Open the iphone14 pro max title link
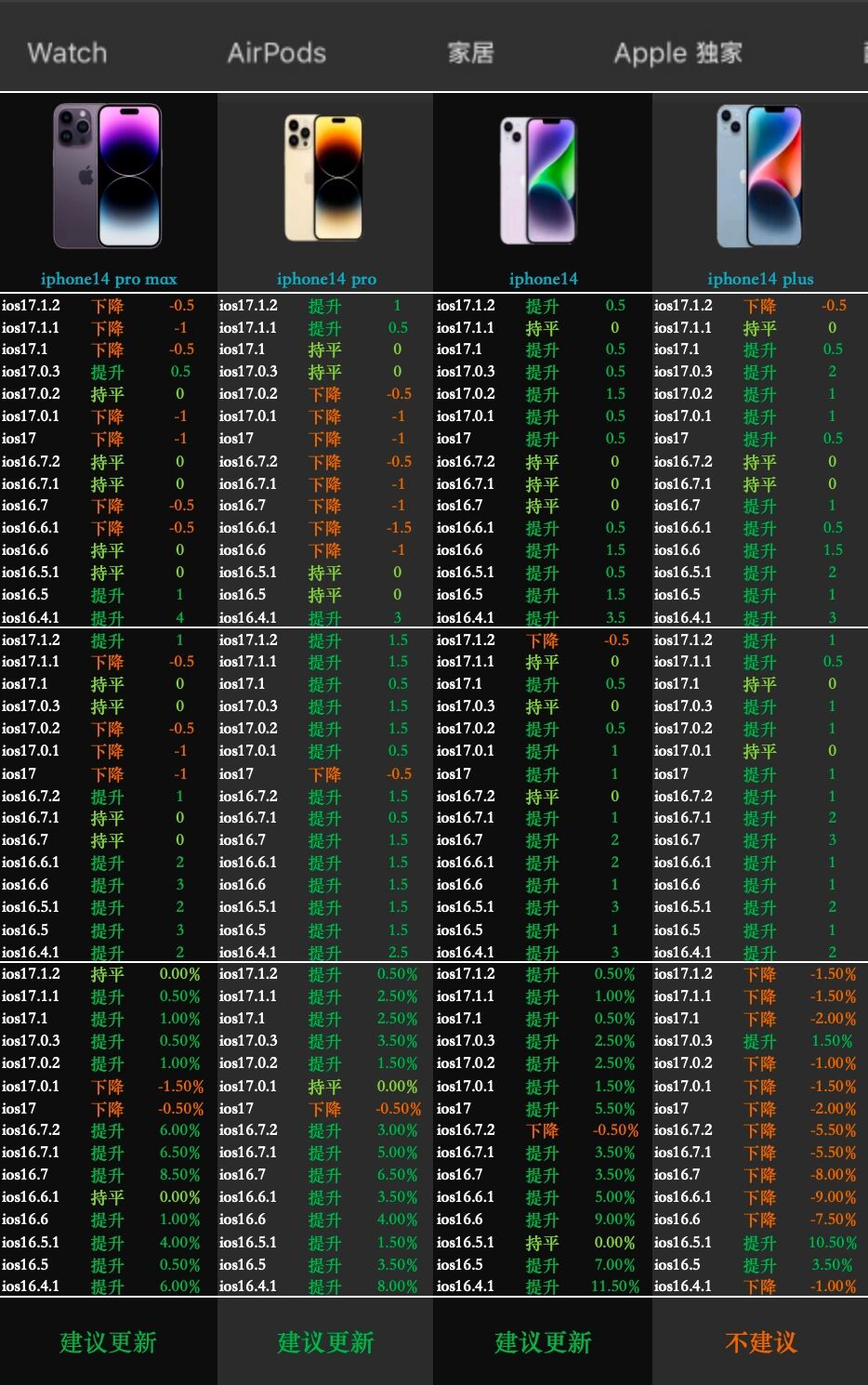Image resolution: width=868 pixels, height=1385 pixels. pyautogui.click(x=109, y=279)
